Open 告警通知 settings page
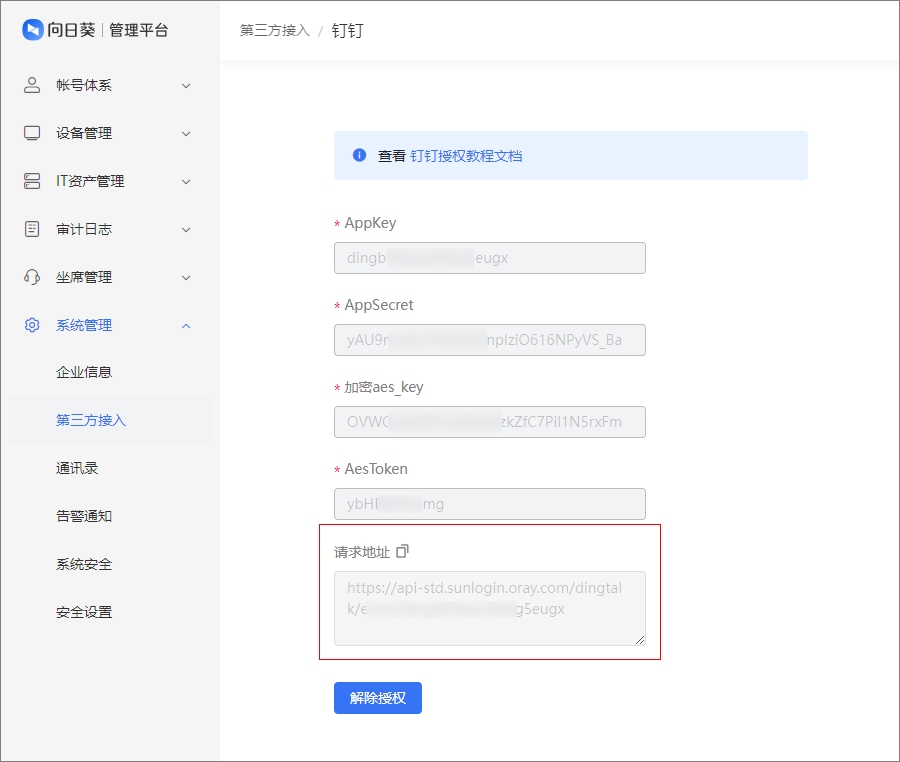This screenshot has width=900, height=762. [x=84, y=516]
